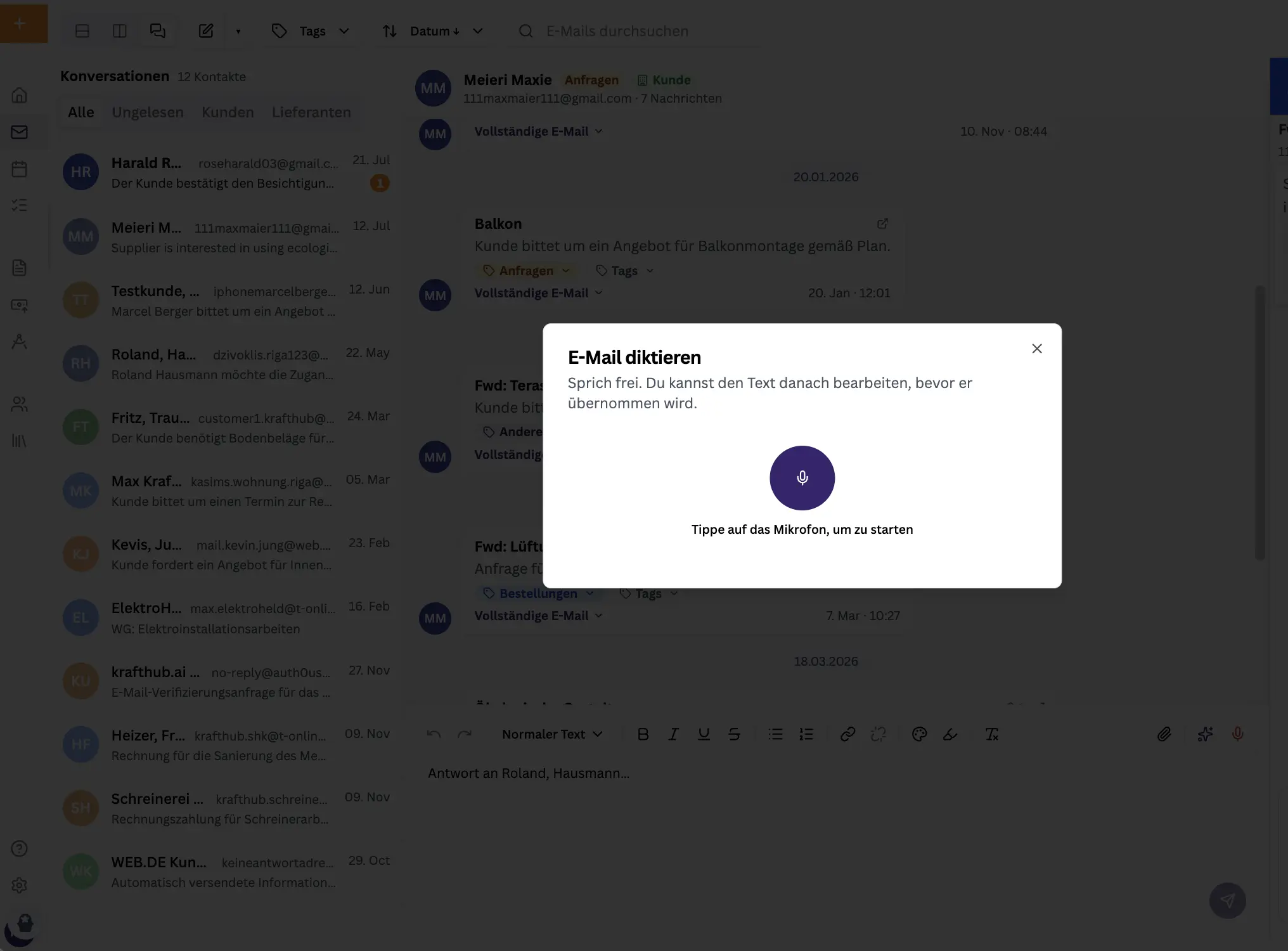Click the Kunde label next to Meieri Maxie
1288x951 pixels.
(x=664, y=80)
